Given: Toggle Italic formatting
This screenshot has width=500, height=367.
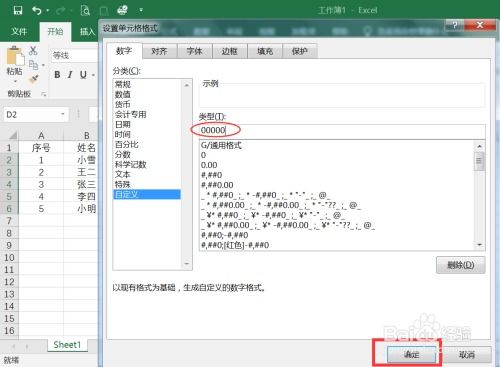Looking at the screenshot, I should (x=70, y=75).
